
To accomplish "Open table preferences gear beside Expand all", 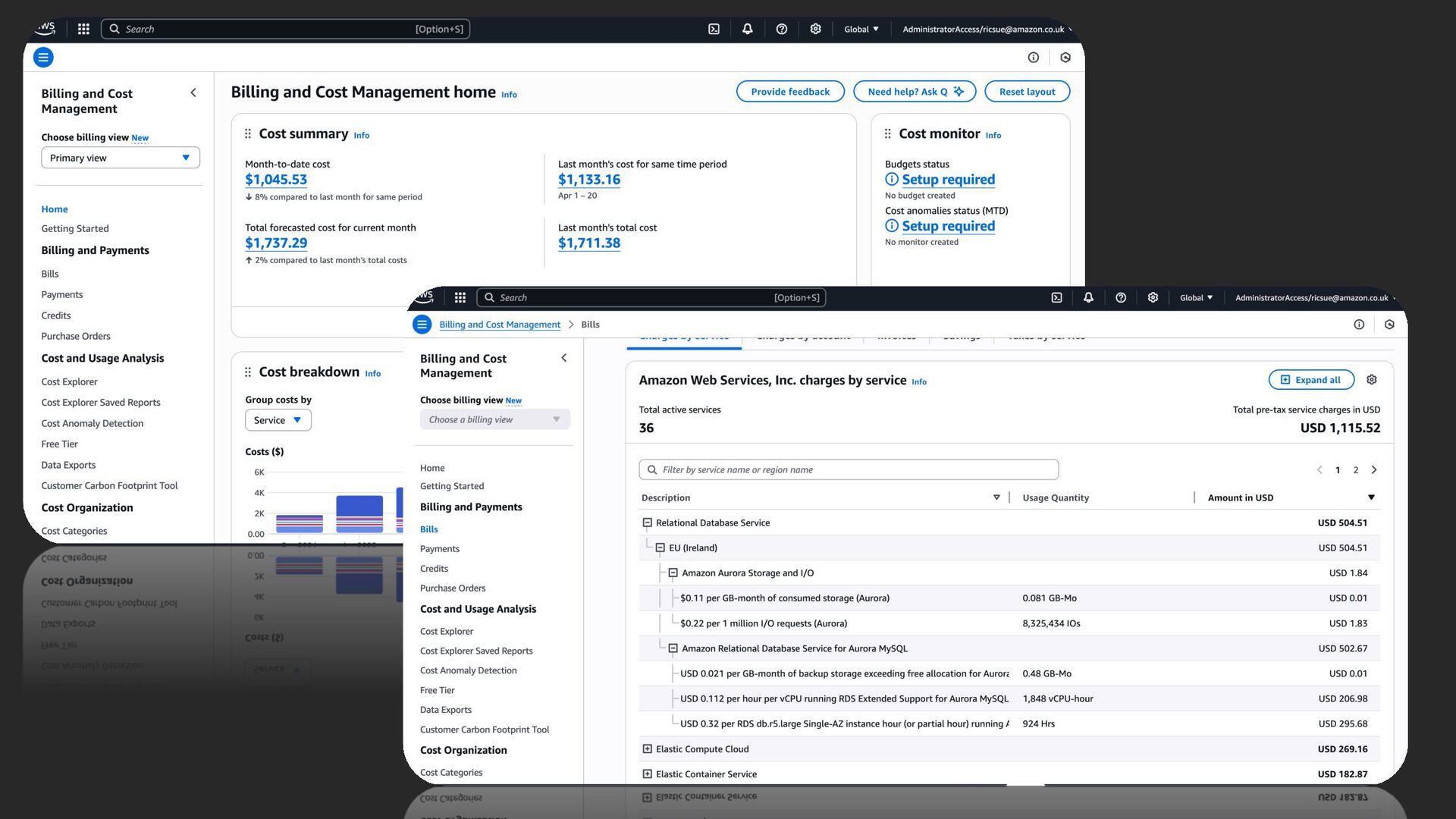I will [x=1371, y=380].
